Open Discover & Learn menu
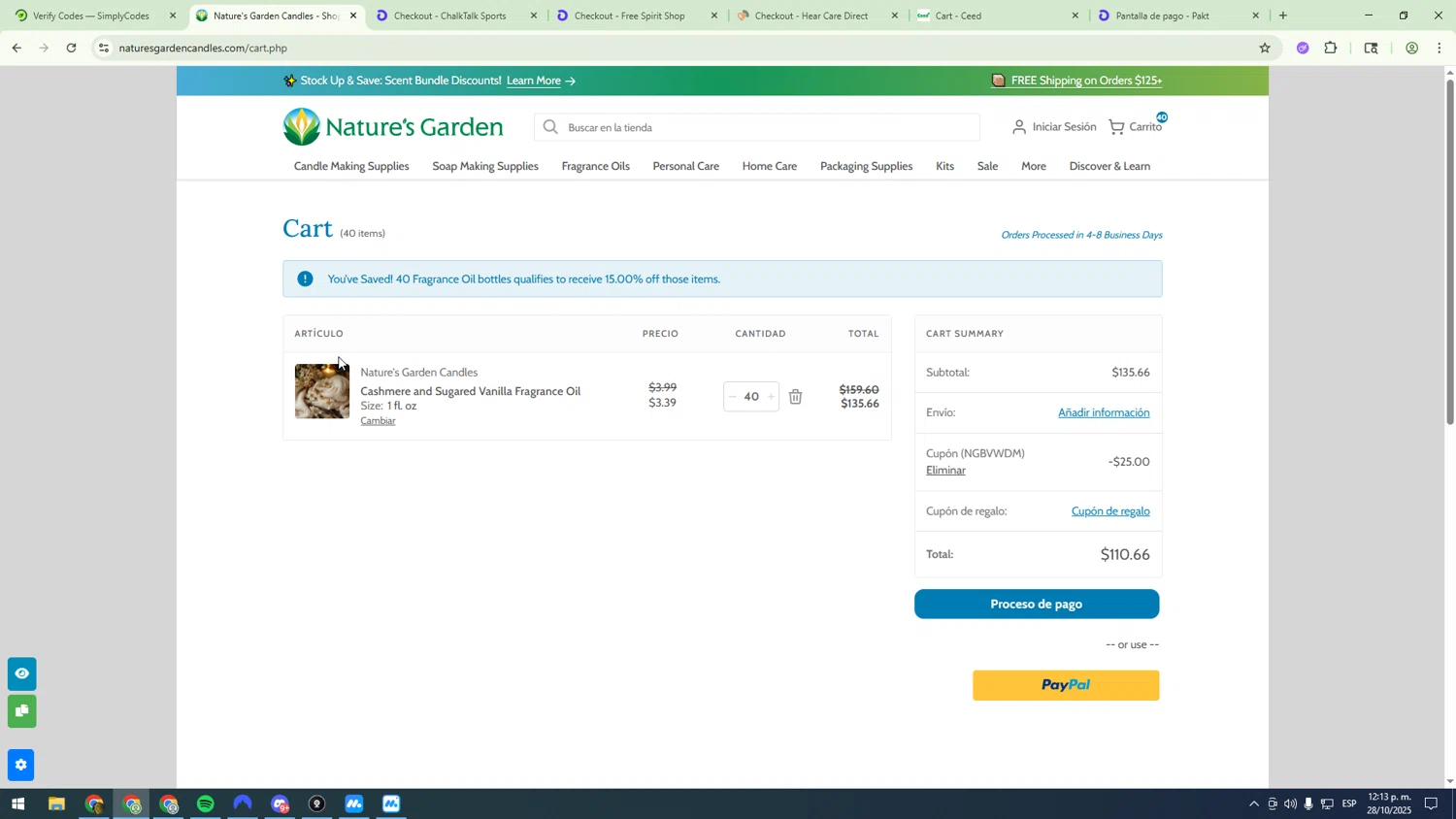 click(x=1109, y=167)
